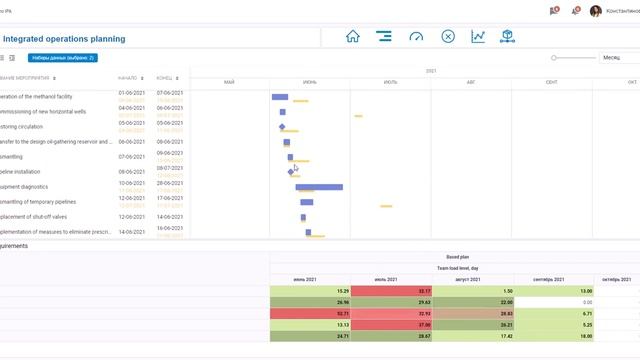Select the methanol facility activity row

coord(94,97)
